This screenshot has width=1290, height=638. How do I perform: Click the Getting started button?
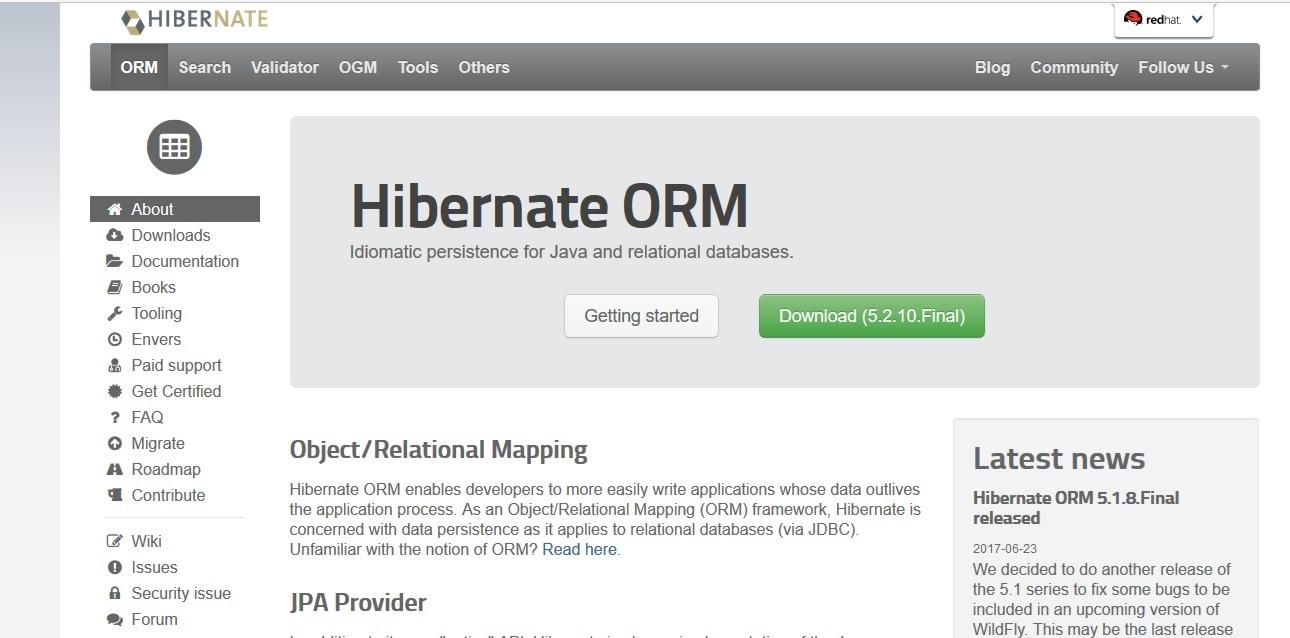641,316
